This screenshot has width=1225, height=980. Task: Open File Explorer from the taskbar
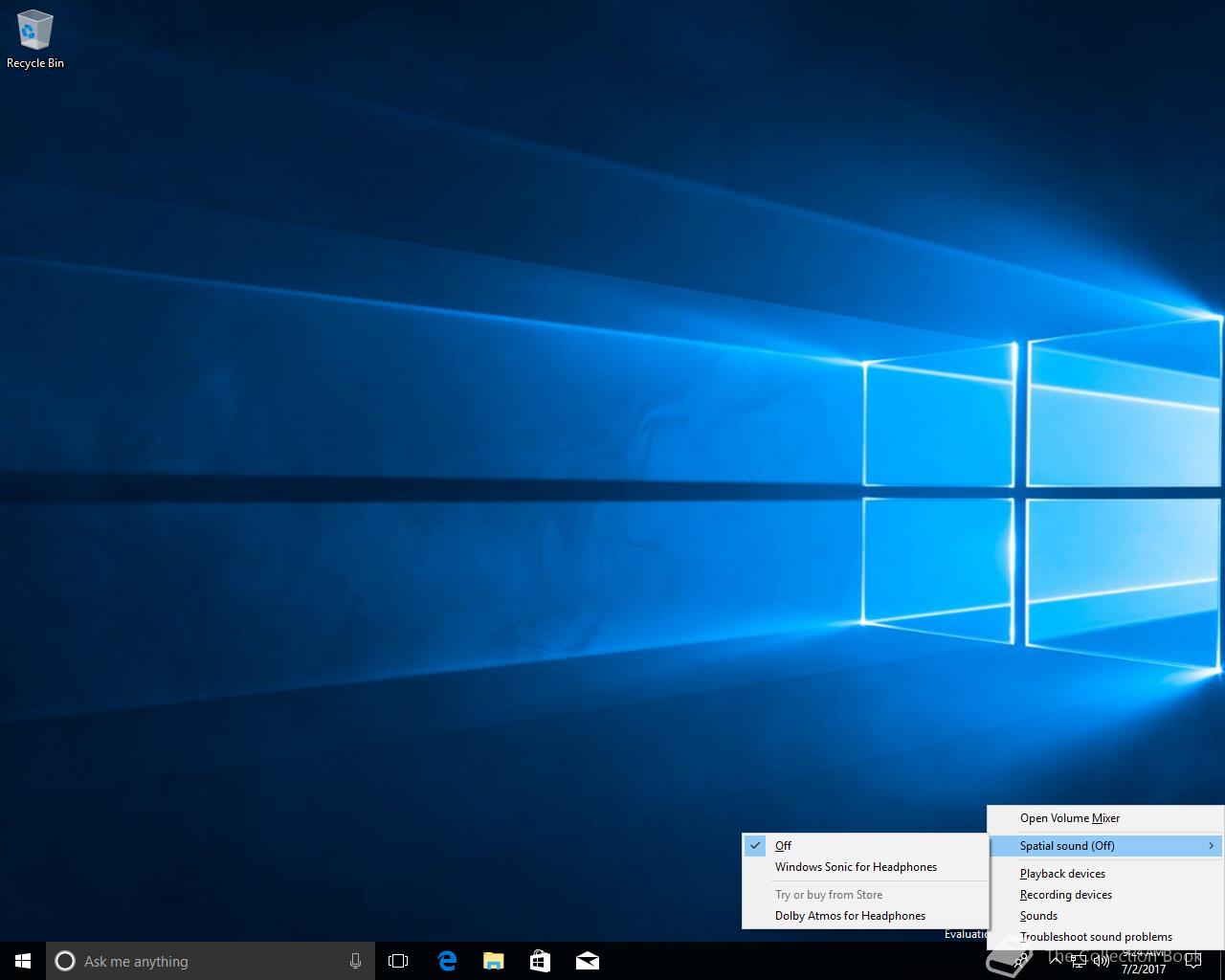click(x=494, y=961)
